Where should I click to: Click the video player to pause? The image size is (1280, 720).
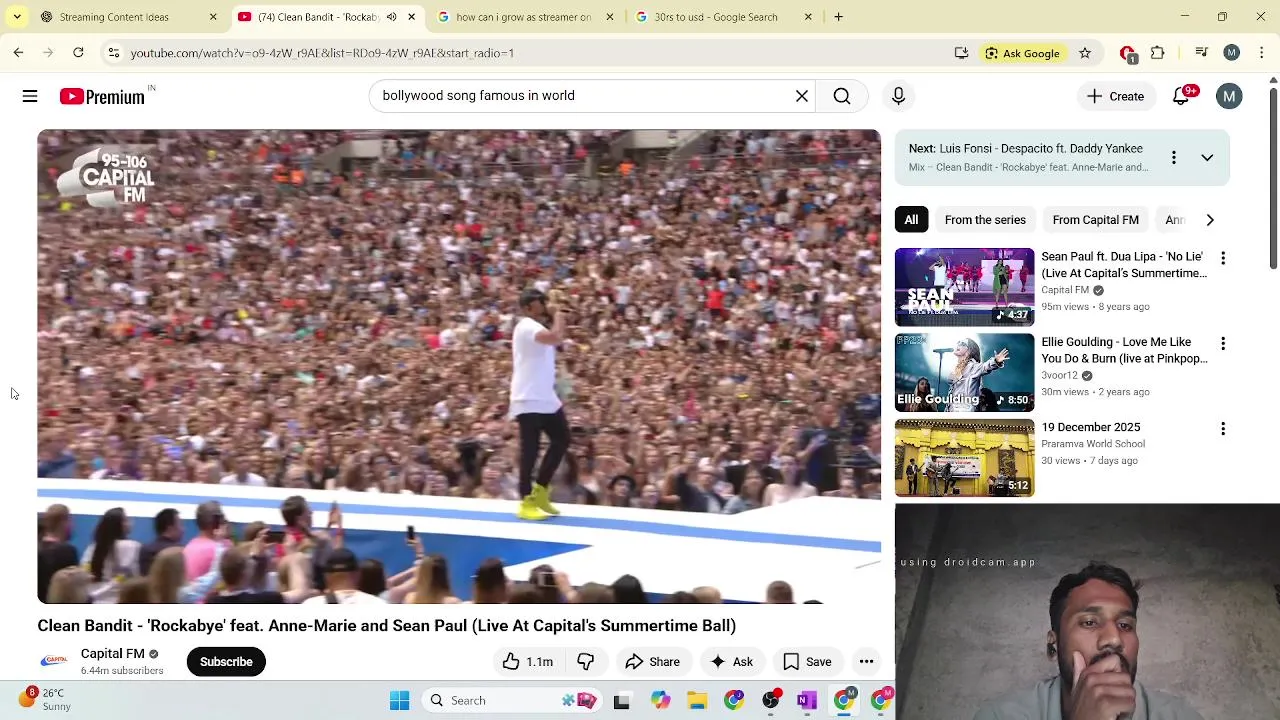(x=459, y=366)
